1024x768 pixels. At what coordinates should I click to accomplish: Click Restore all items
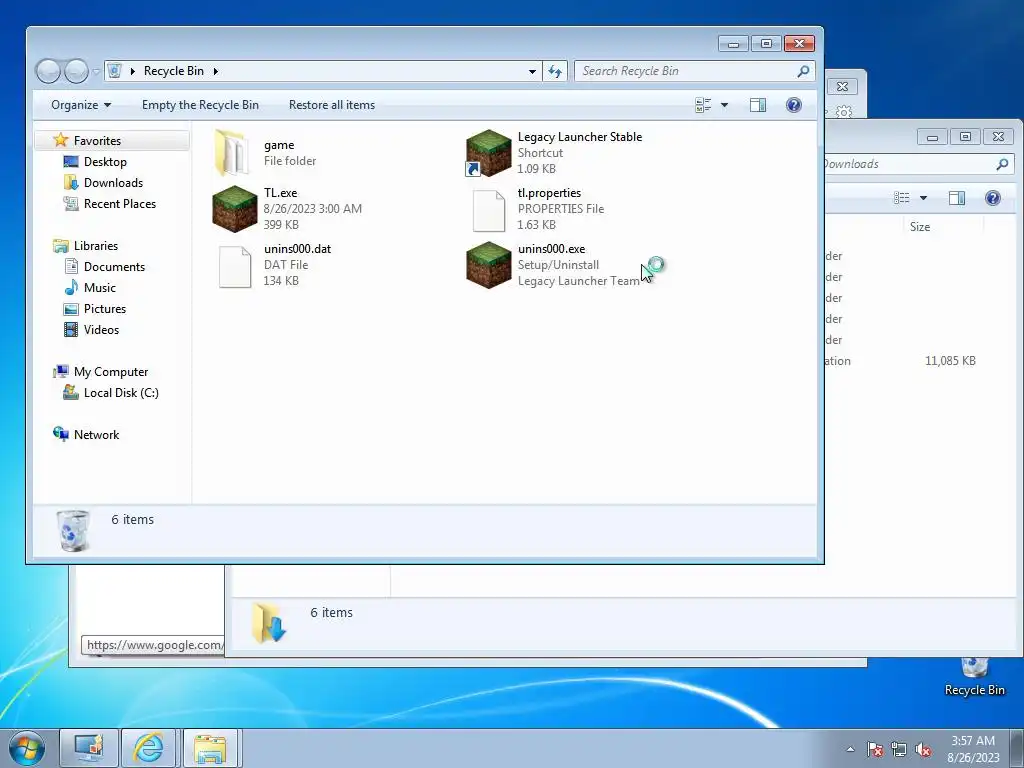point(332,105)
